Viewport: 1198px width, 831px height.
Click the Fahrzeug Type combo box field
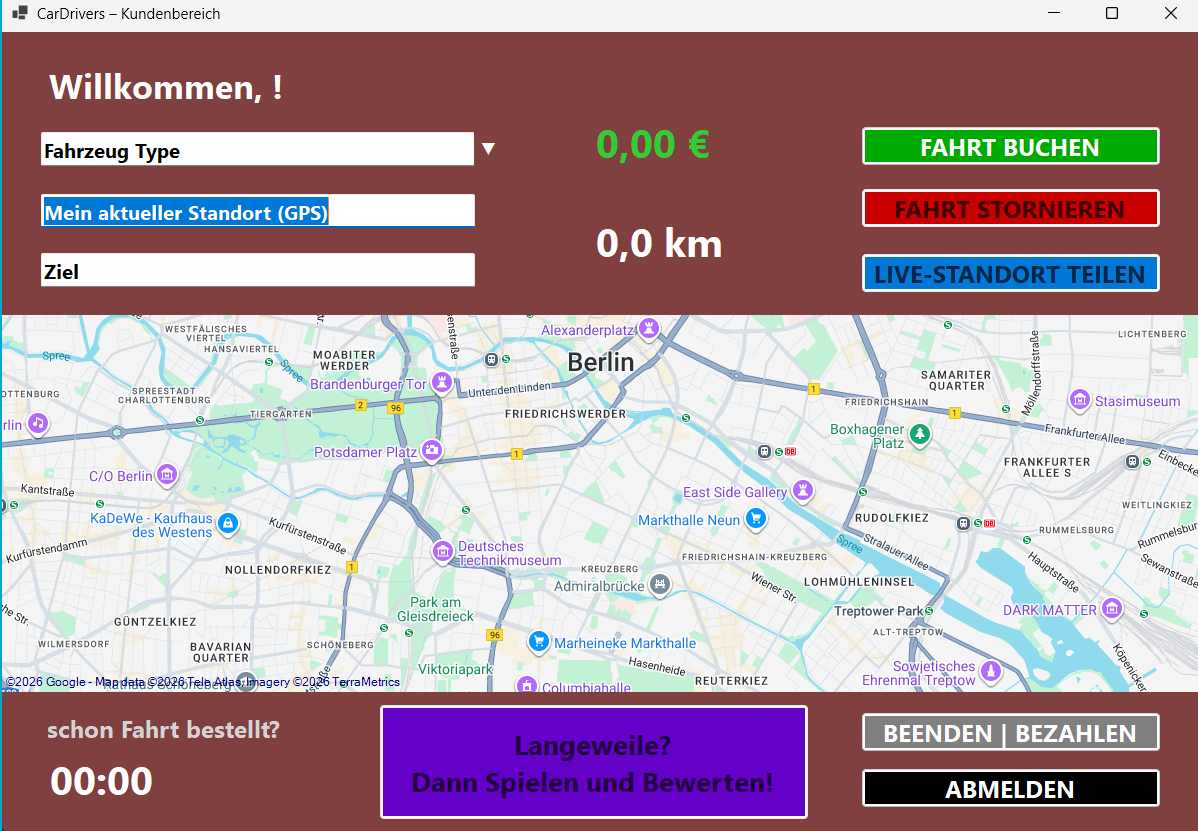(257, 150)
